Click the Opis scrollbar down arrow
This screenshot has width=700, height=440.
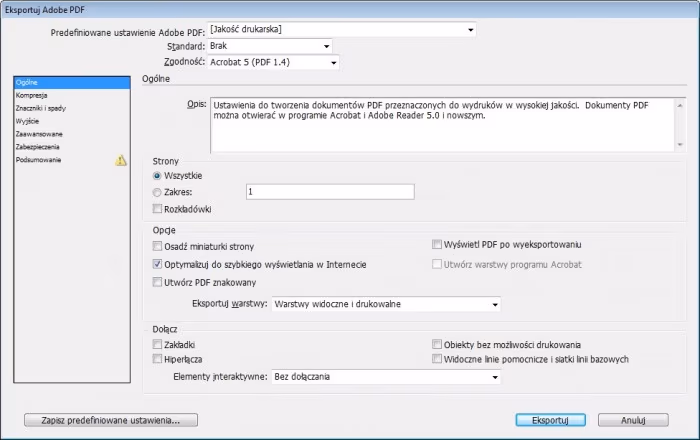tap(680, 145)
